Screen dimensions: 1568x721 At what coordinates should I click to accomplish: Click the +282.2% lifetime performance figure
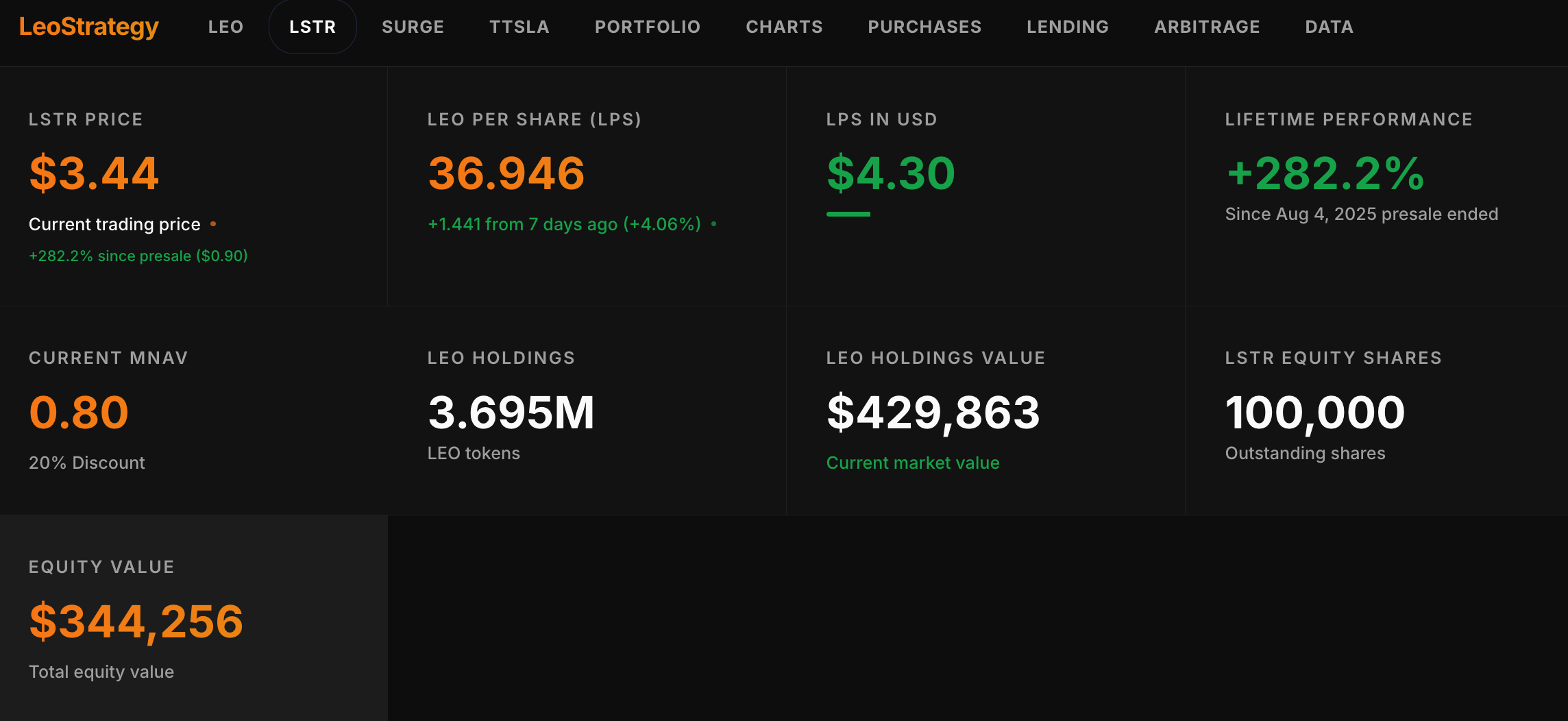point(1325,173)
